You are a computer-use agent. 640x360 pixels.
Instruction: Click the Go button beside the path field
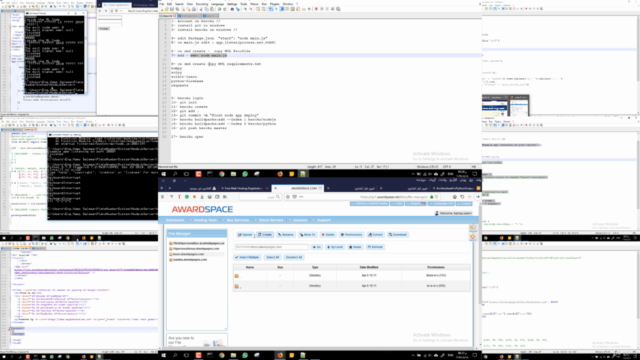[x=317, y=247]
